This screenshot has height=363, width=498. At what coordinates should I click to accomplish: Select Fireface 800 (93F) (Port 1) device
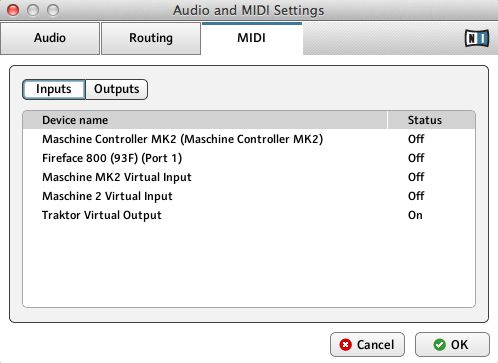click(112, 158)
